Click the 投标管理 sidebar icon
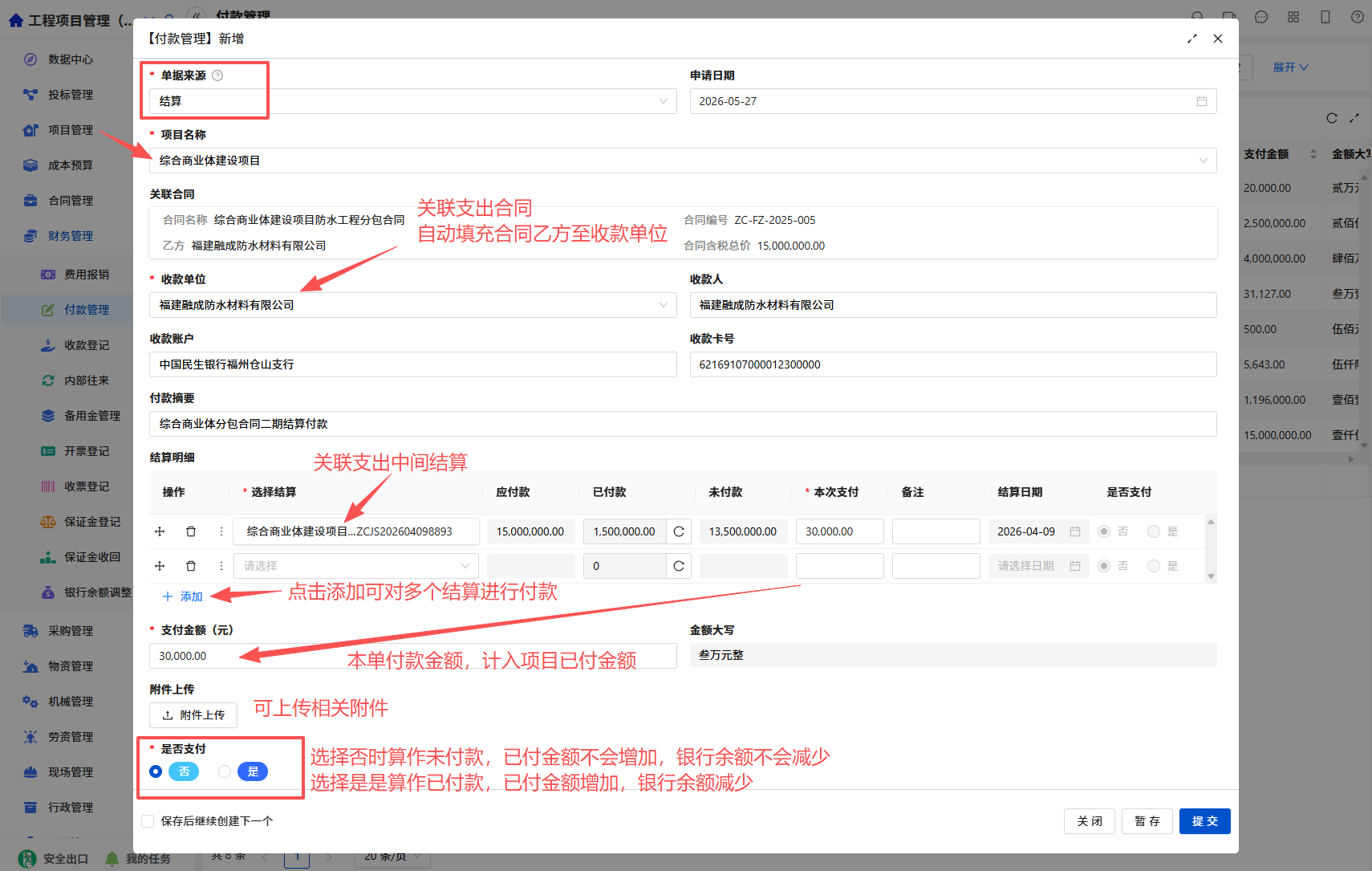The width and height of the screenshot is (1372, 871). [x=30, y=95]
